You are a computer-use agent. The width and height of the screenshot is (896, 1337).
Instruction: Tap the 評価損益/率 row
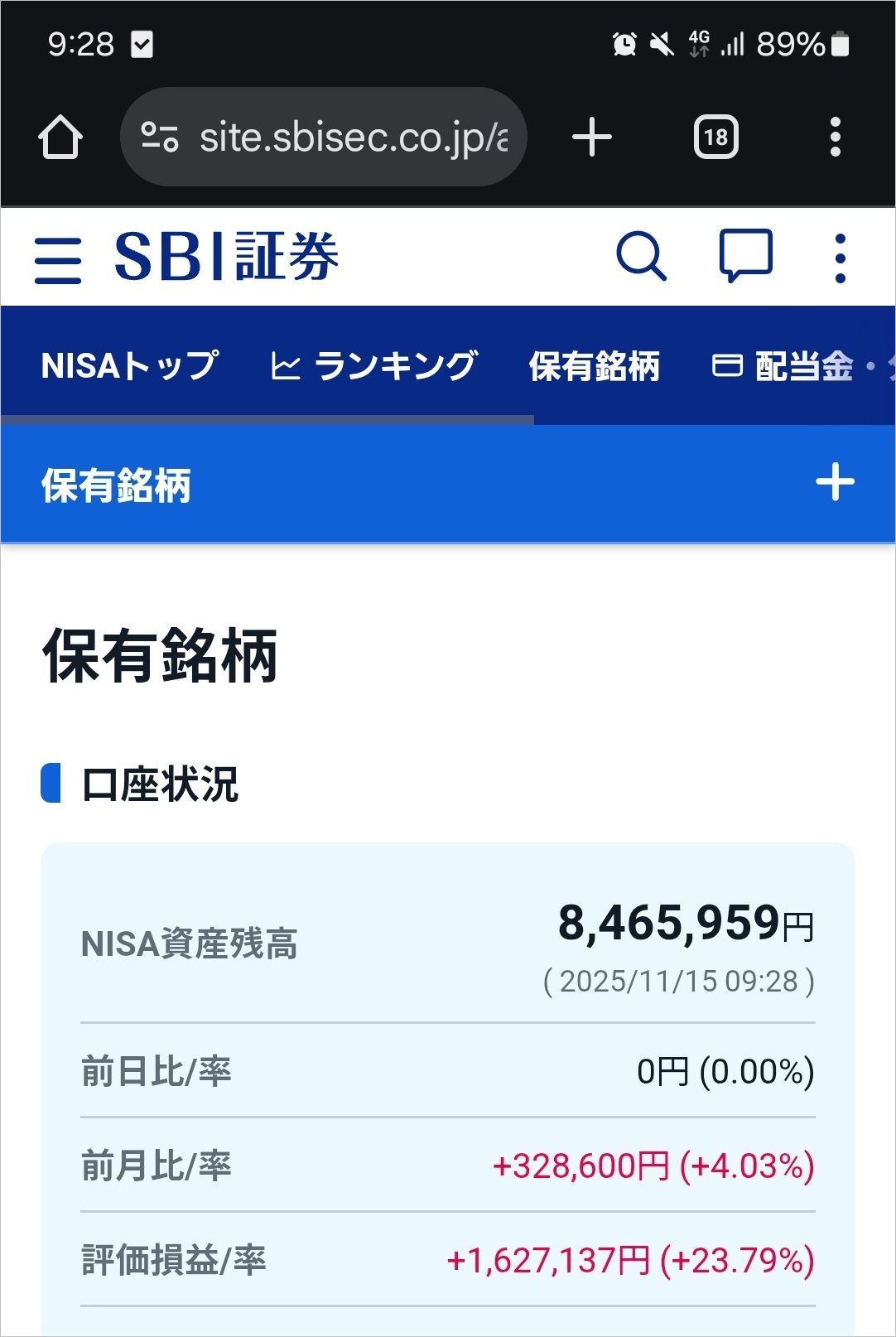[x=448, y=1260]
